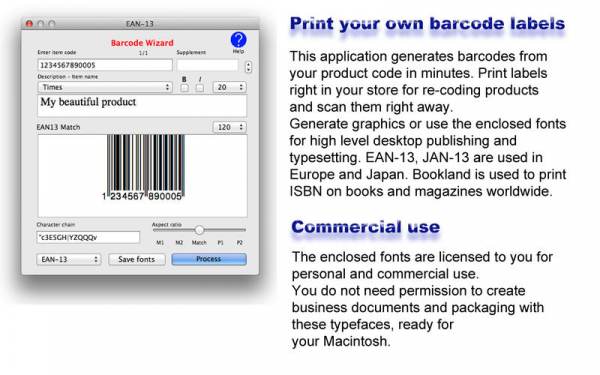
Task: Click the minimize button in title bar
Action: point(41,24)
